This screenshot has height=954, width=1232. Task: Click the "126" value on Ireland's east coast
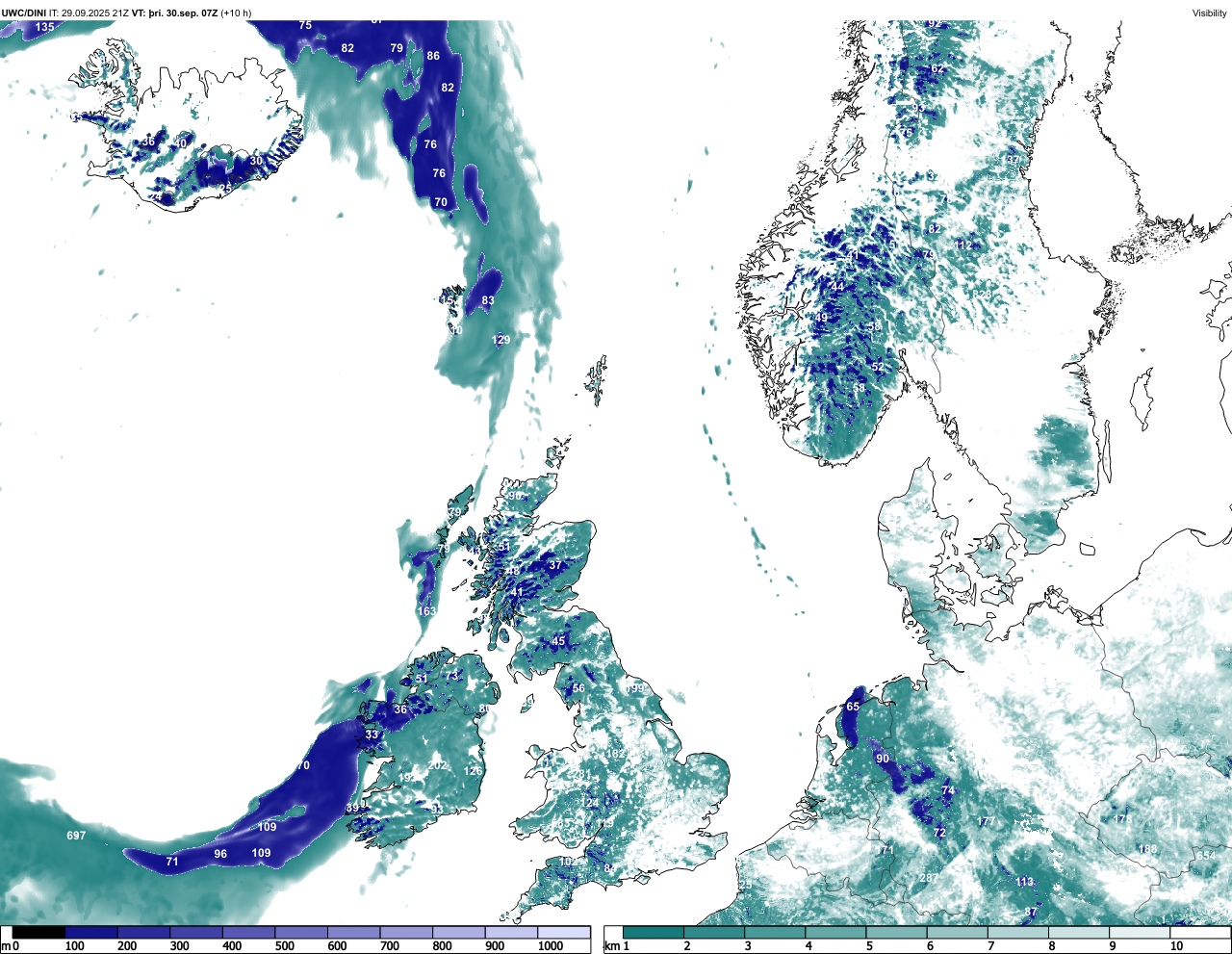[473, 771]
